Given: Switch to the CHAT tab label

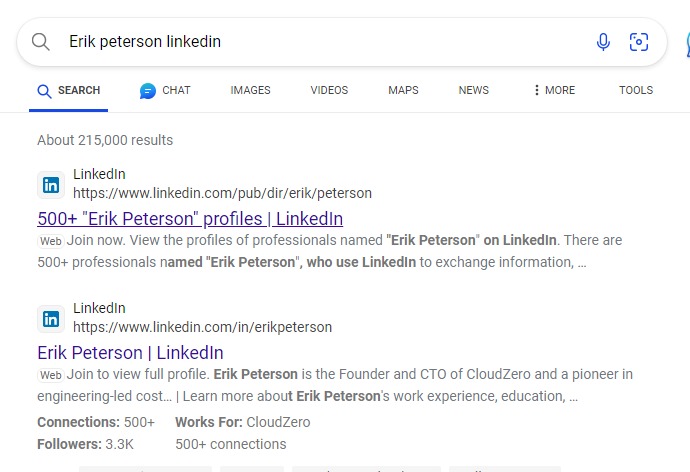Looking at the screenshot, I should 176,90.
